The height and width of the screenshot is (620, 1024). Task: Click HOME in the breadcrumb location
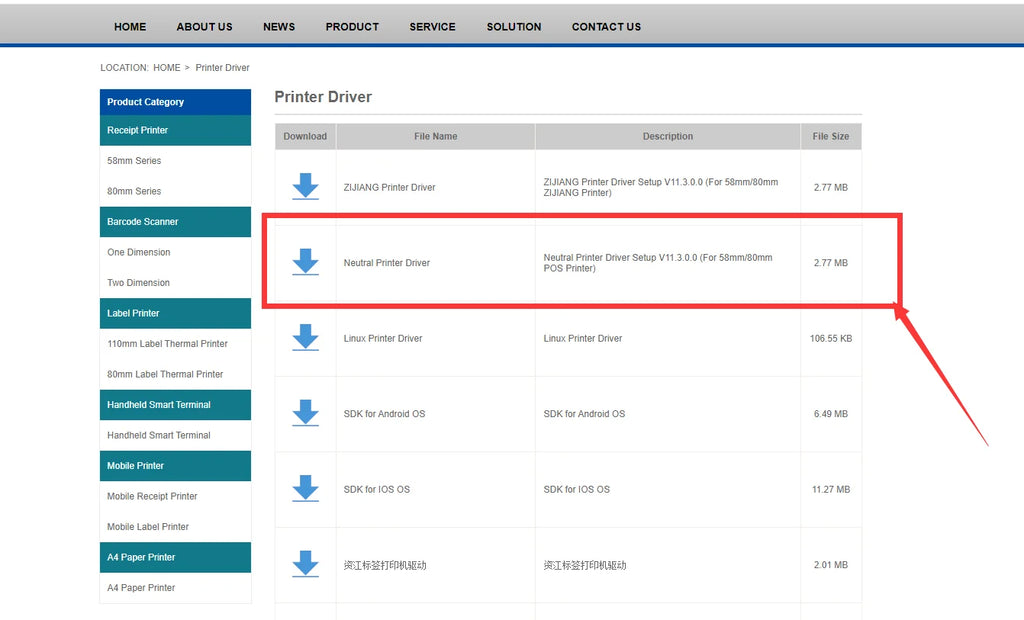point(167,68)
